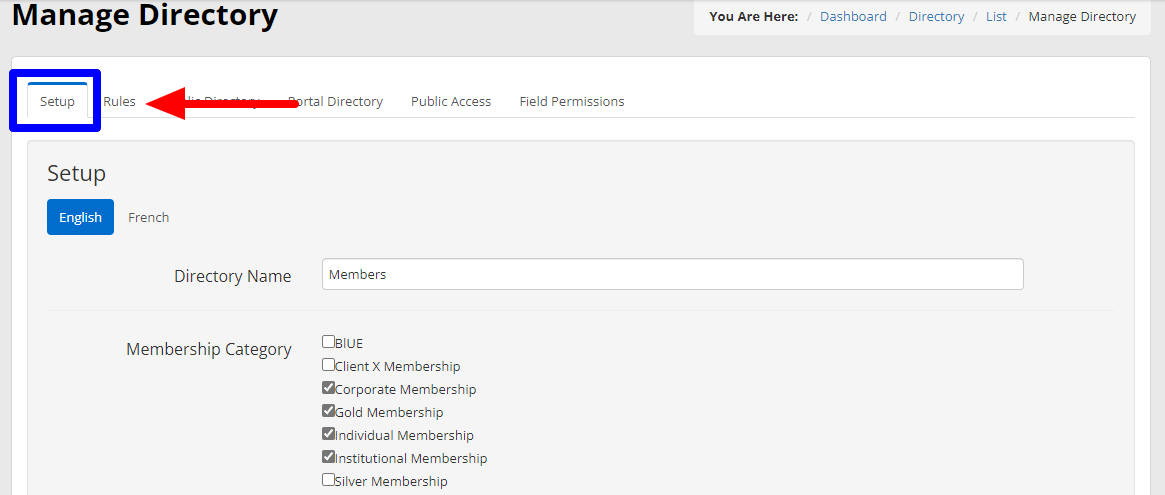Select the English language button
This screenshot has height=495, width=1165.
coord(80,217)
